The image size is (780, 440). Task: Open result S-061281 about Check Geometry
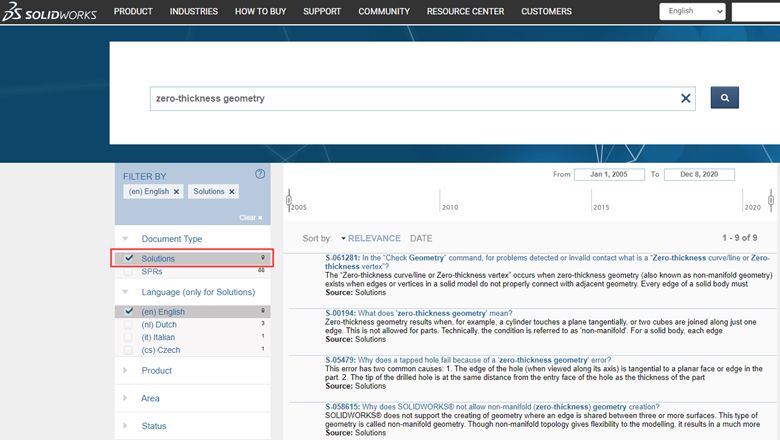pos(547,262)
